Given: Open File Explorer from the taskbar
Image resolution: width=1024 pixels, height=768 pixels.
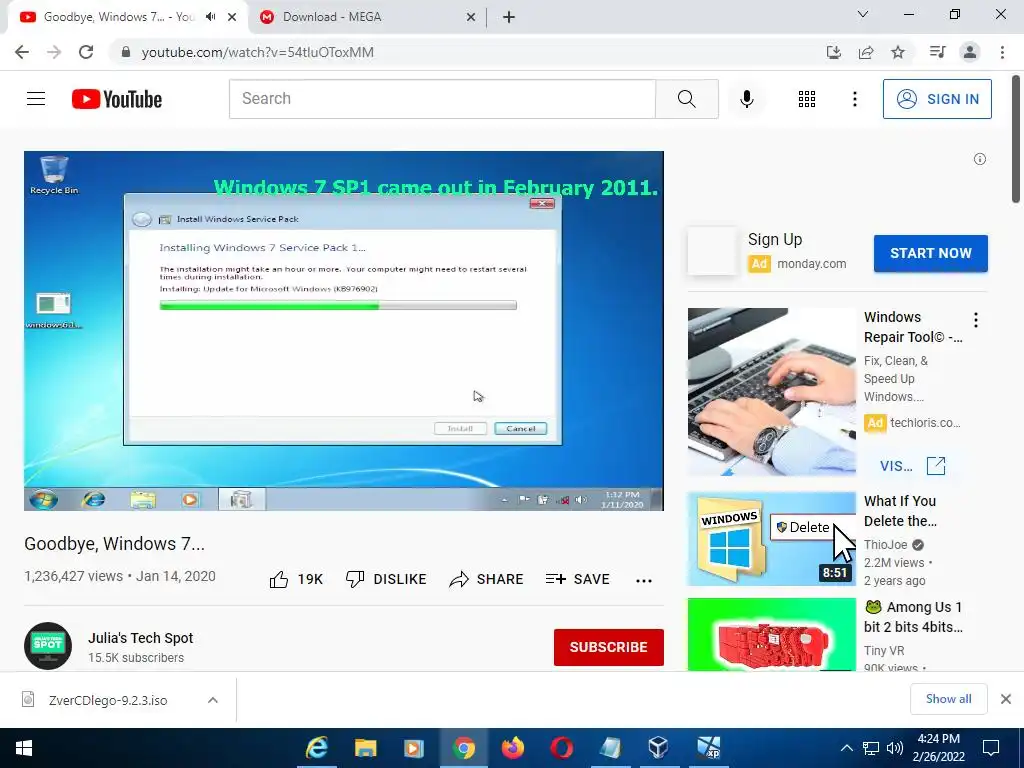Looking at the screenshot, I should click(365, 748).
